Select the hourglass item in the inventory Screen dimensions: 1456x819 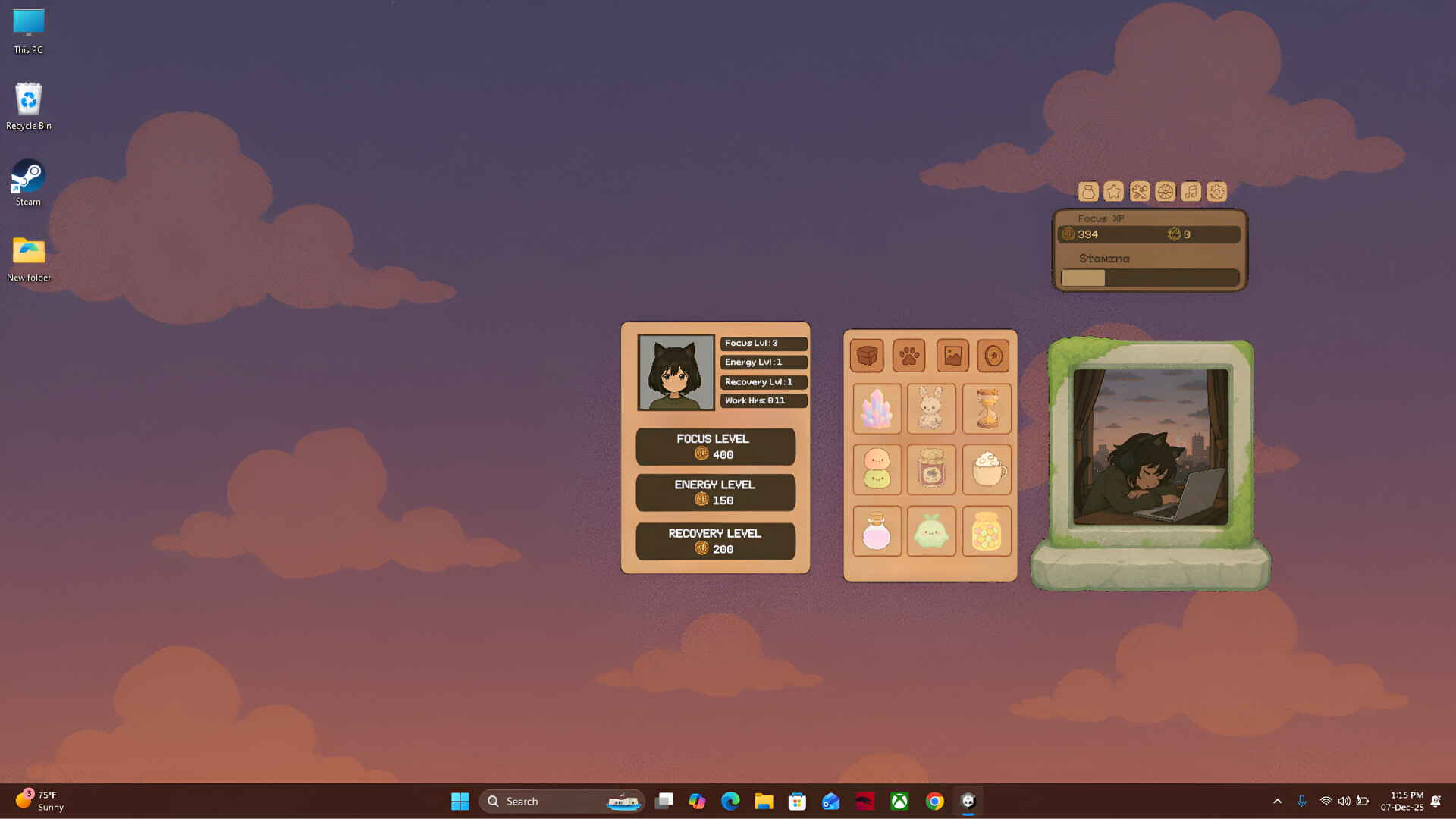[987, 409]
